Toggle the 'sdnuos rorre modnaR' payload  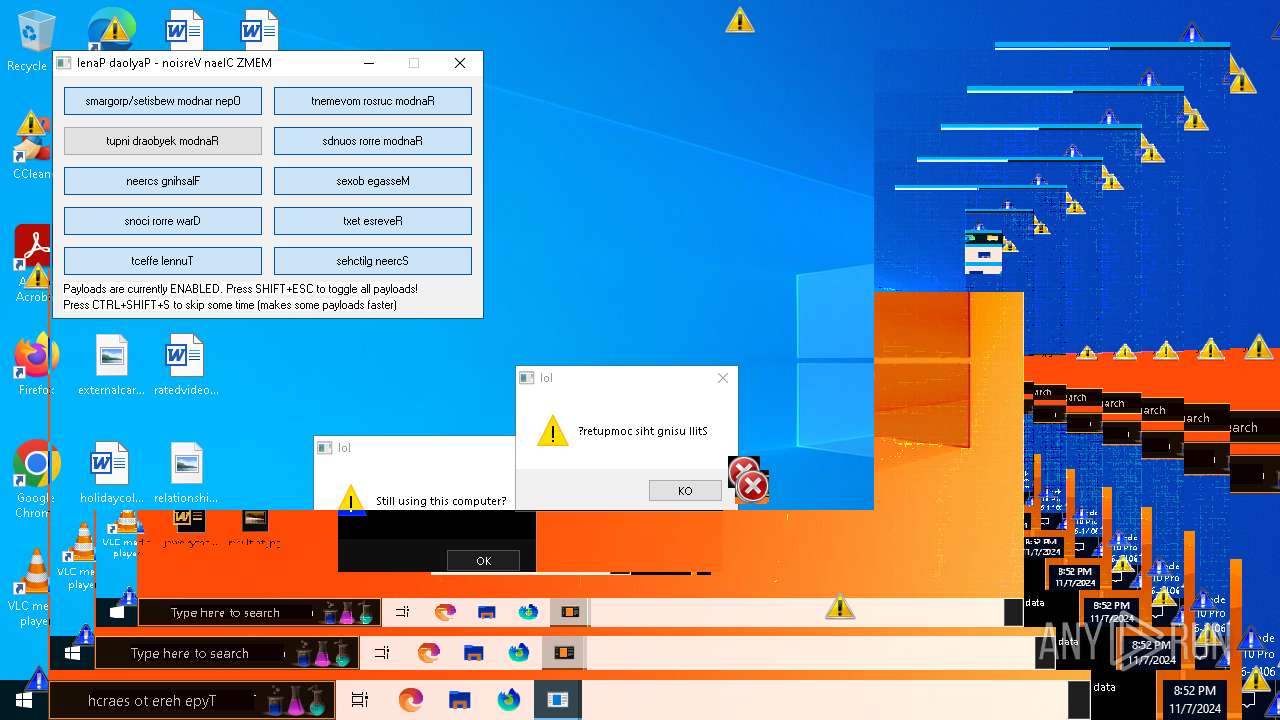[x=373, y=141]
